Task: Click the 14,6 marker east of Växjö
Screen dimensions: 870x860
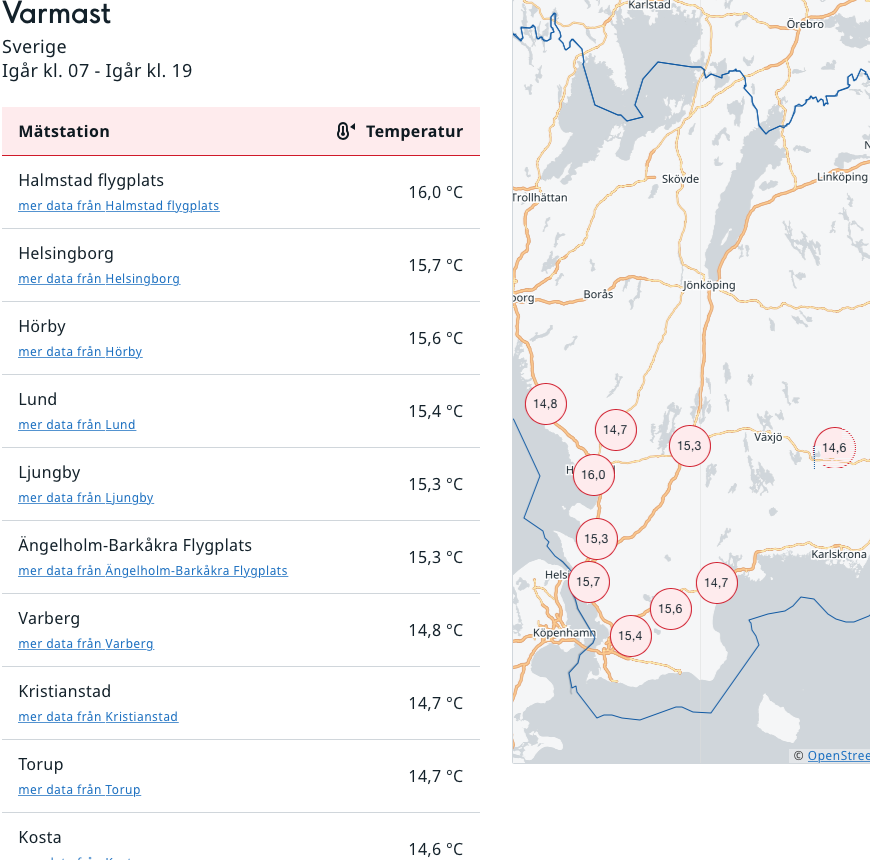Action: [x=834, y=448]
